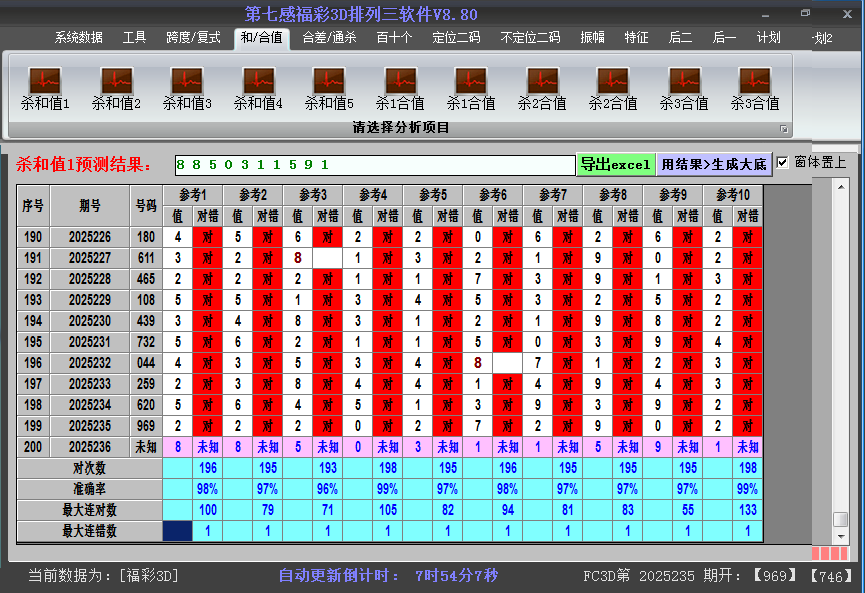Click the table's vertical scrollbar down arrow
Viewport: 865px width, 593px height.
[841, 537]
